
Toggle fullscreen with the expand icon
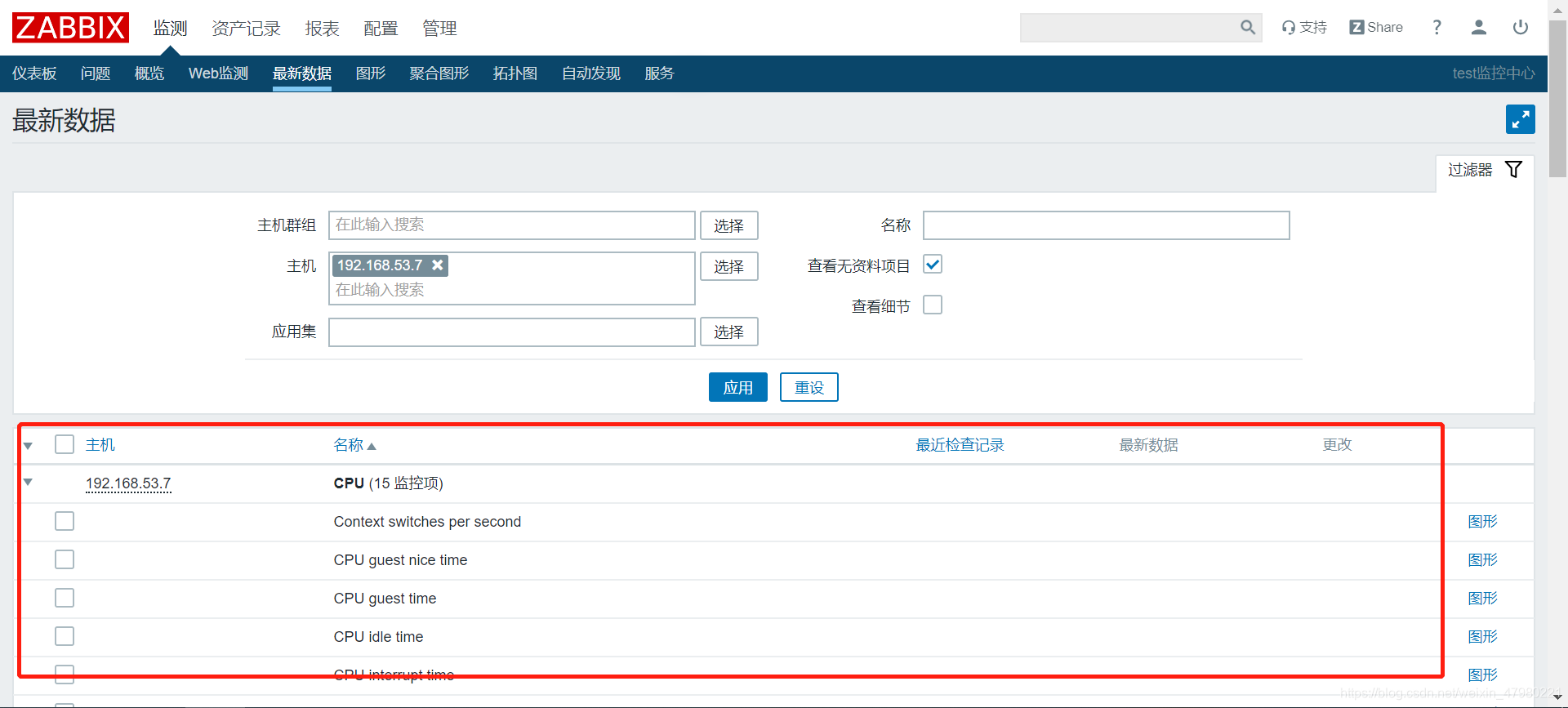coord(1520,119)
